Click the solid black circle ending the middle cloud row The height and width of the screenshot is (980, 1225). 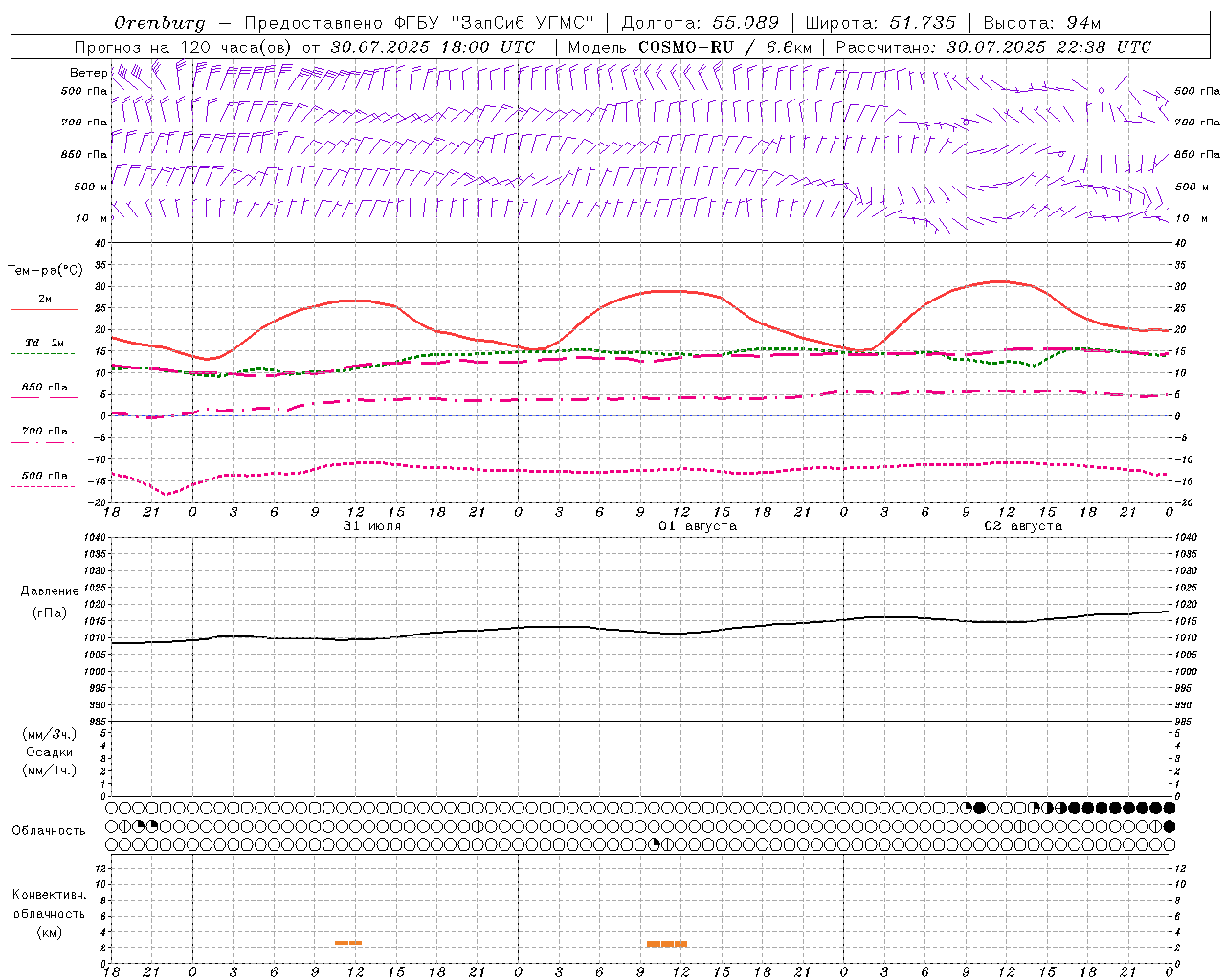(1169, 826)
